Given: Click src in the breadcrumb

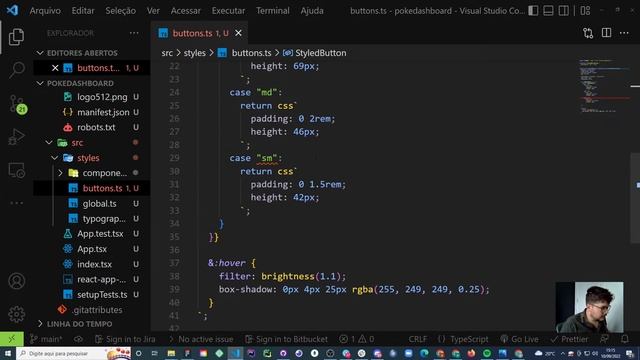Looking at the screenshot, I should pos(167,53).
